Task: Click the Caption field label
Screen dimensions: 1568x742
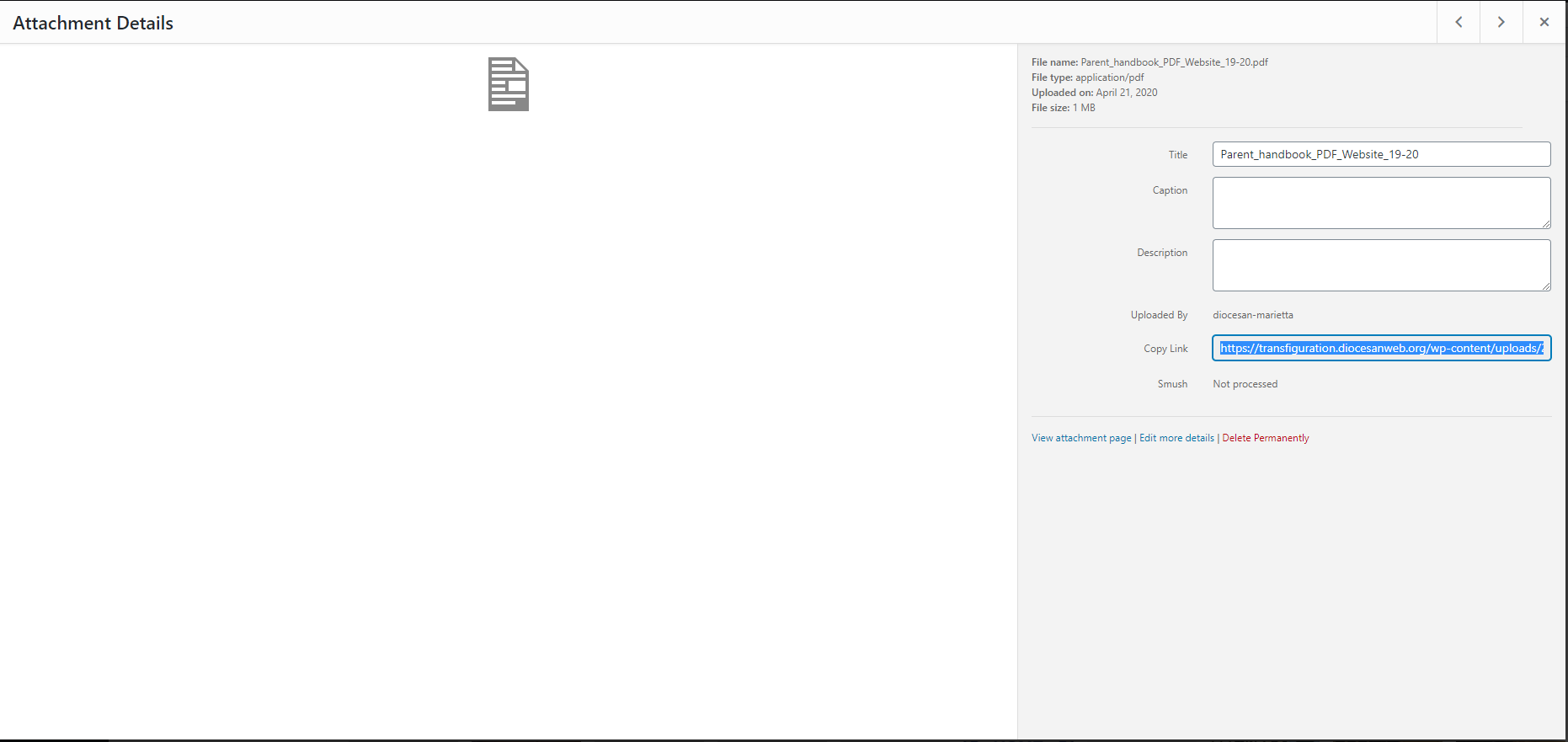Action: pos(1170,190)
